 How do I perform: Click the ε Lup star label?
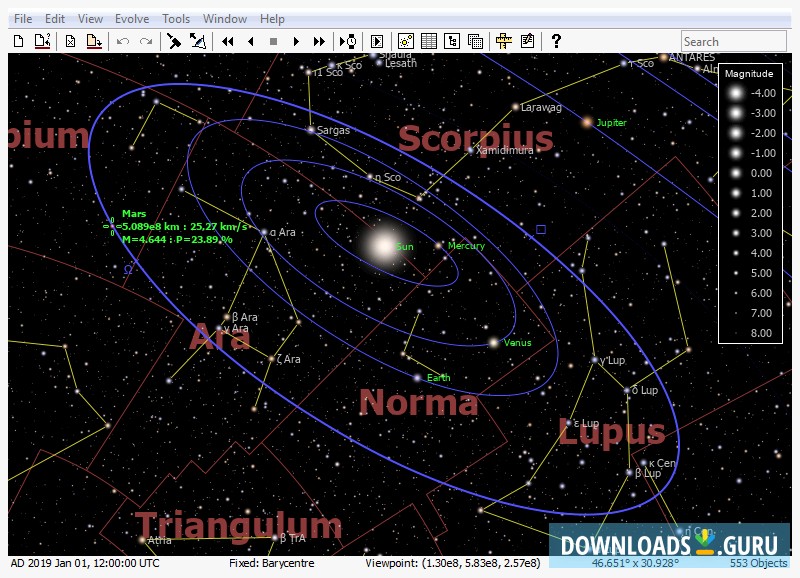(586, 423)
